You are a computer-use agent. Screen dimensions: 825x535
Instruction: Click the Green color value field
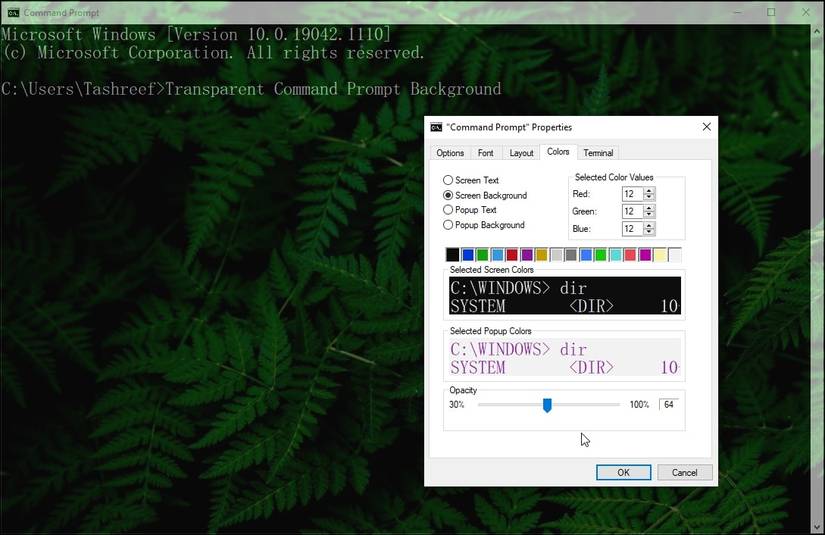[632, 211]
